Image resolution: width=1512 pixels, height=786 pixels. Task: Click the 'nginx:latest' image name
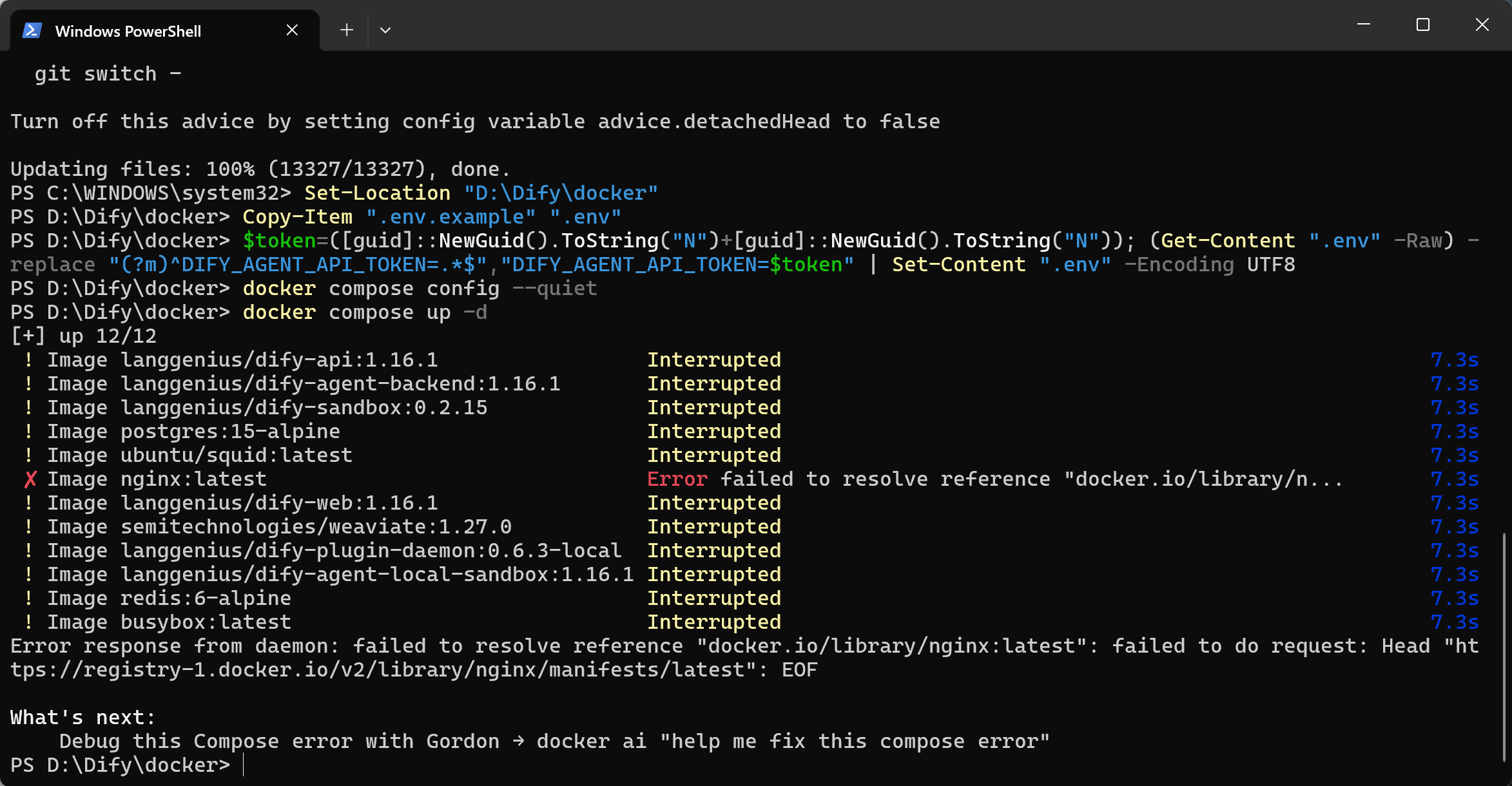(194, 479)
